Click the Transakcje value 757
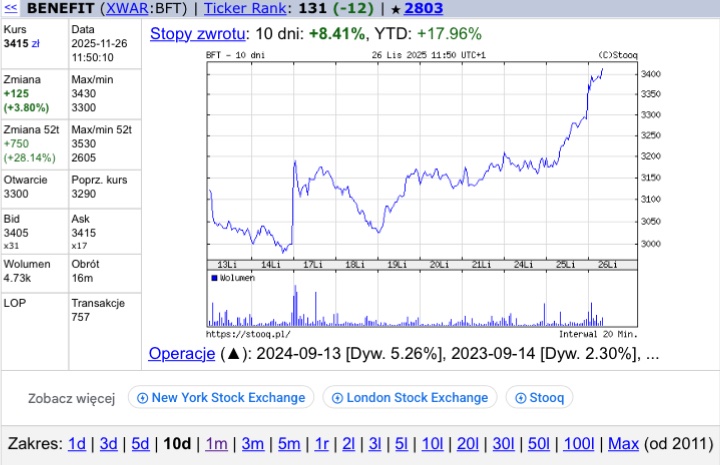 [x=80, y=317]
